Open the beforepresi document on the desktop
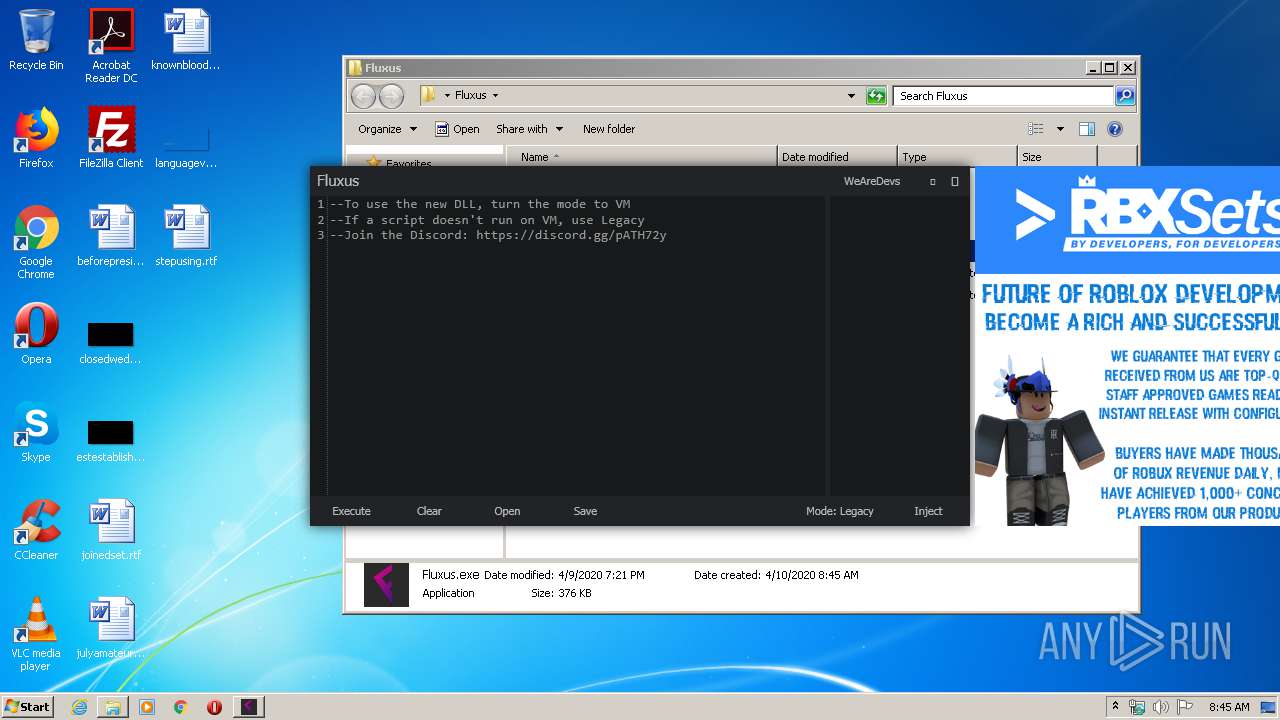Viewport: 1280px width, 720px height. pos(111,236)
